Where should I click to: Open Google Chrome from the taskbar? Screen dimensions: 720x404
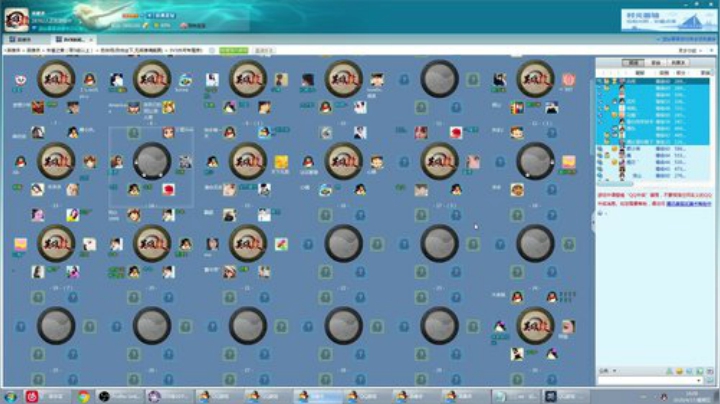83,396
